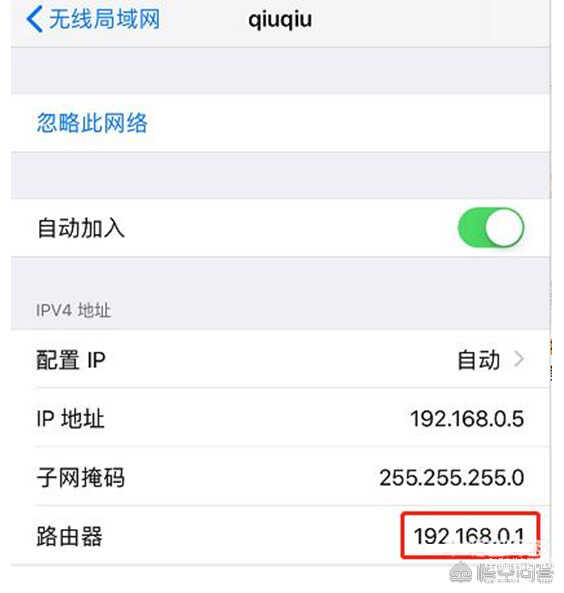564x593 pixels.
Task: Click the white knob of the 自动加入 switch
Action: tap(504, 228)
